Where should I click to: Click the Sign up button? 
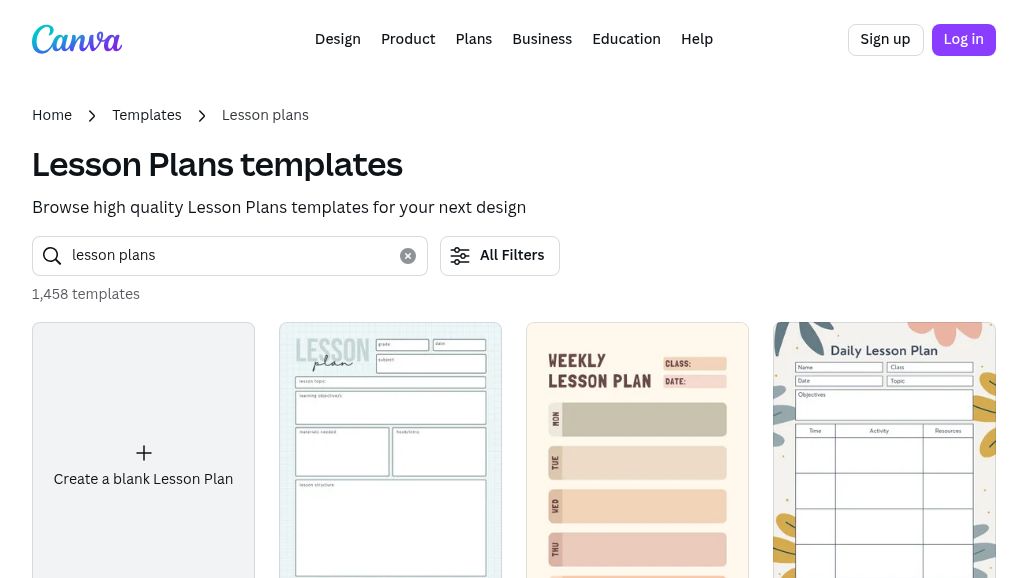pos(885,40)
